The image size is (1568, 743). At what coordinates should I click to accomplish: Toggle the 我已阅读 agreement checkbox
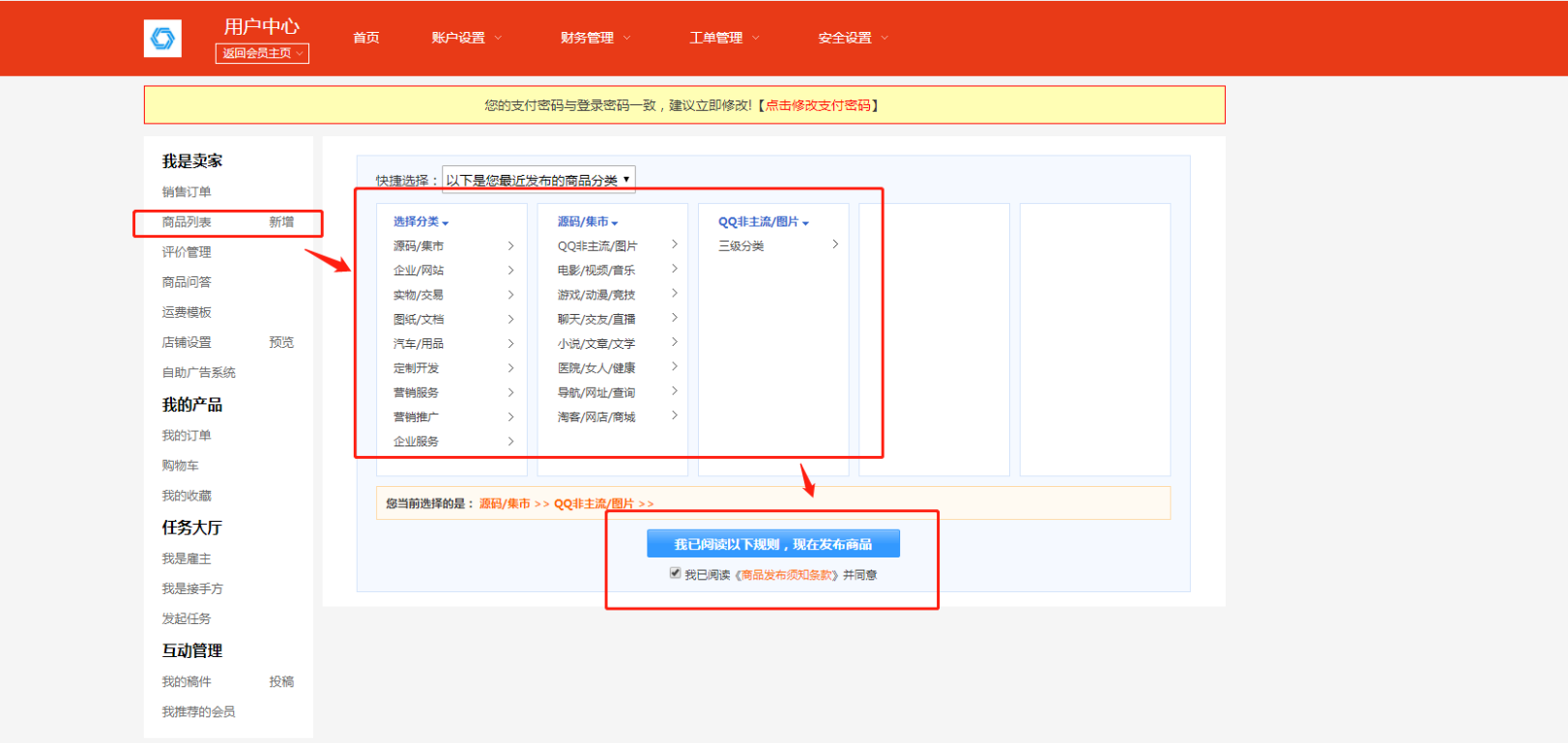[x=675, y=574]
